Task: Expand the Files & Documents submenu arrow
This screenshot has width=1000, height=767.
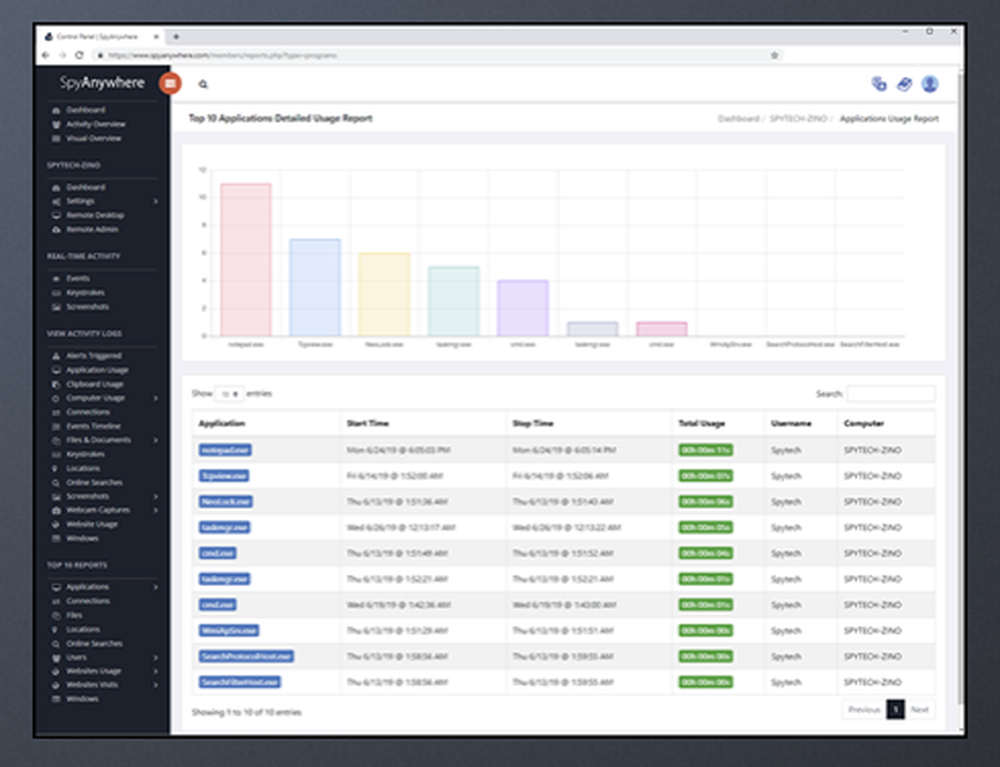Action: (x=155, y=441)
